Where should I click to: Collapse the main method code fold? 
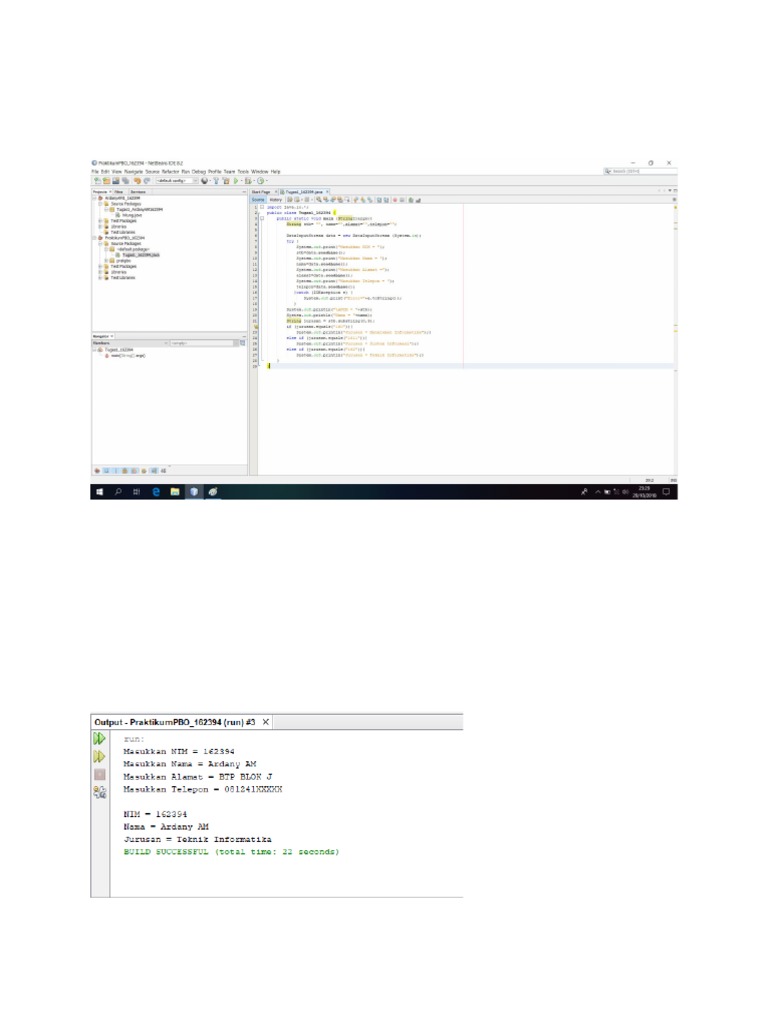(262, 218)
